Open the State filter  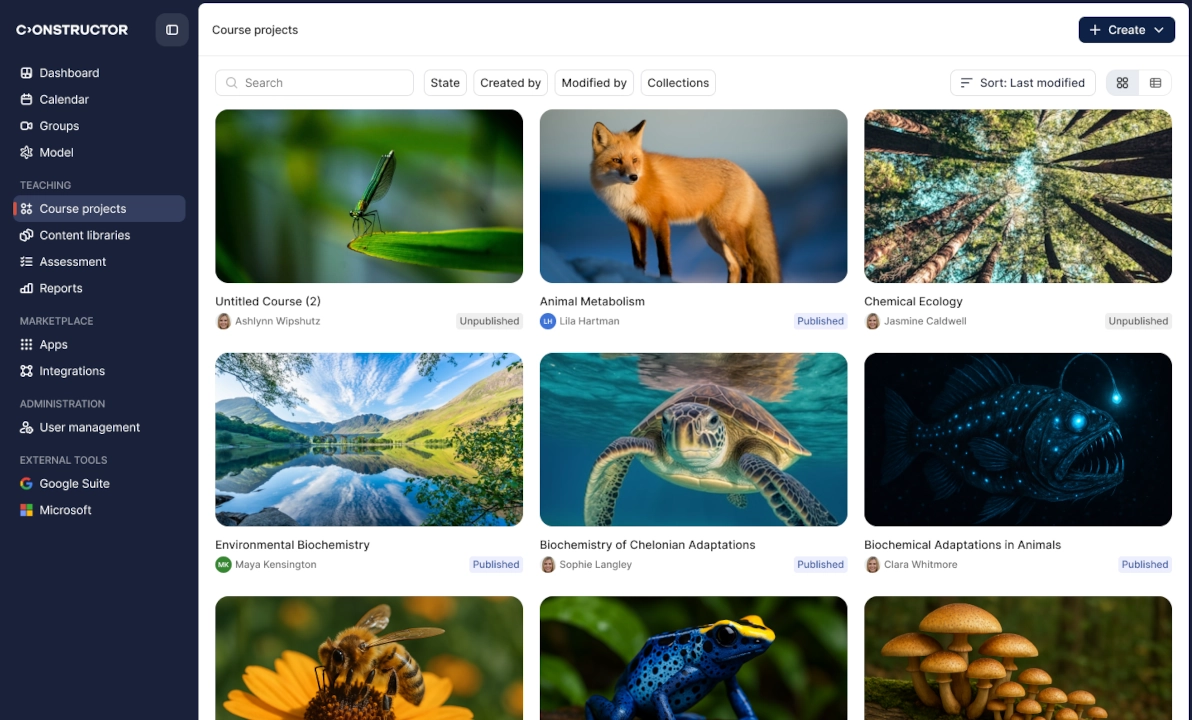coord(445,83)
